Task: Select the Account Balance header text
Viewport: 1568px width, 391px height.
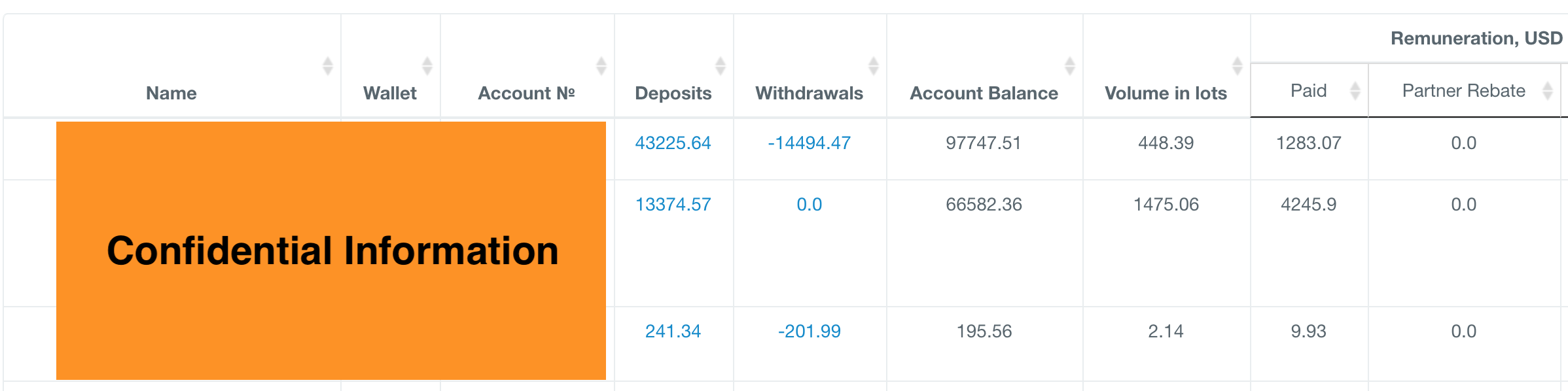Action: tap(984, 93)
